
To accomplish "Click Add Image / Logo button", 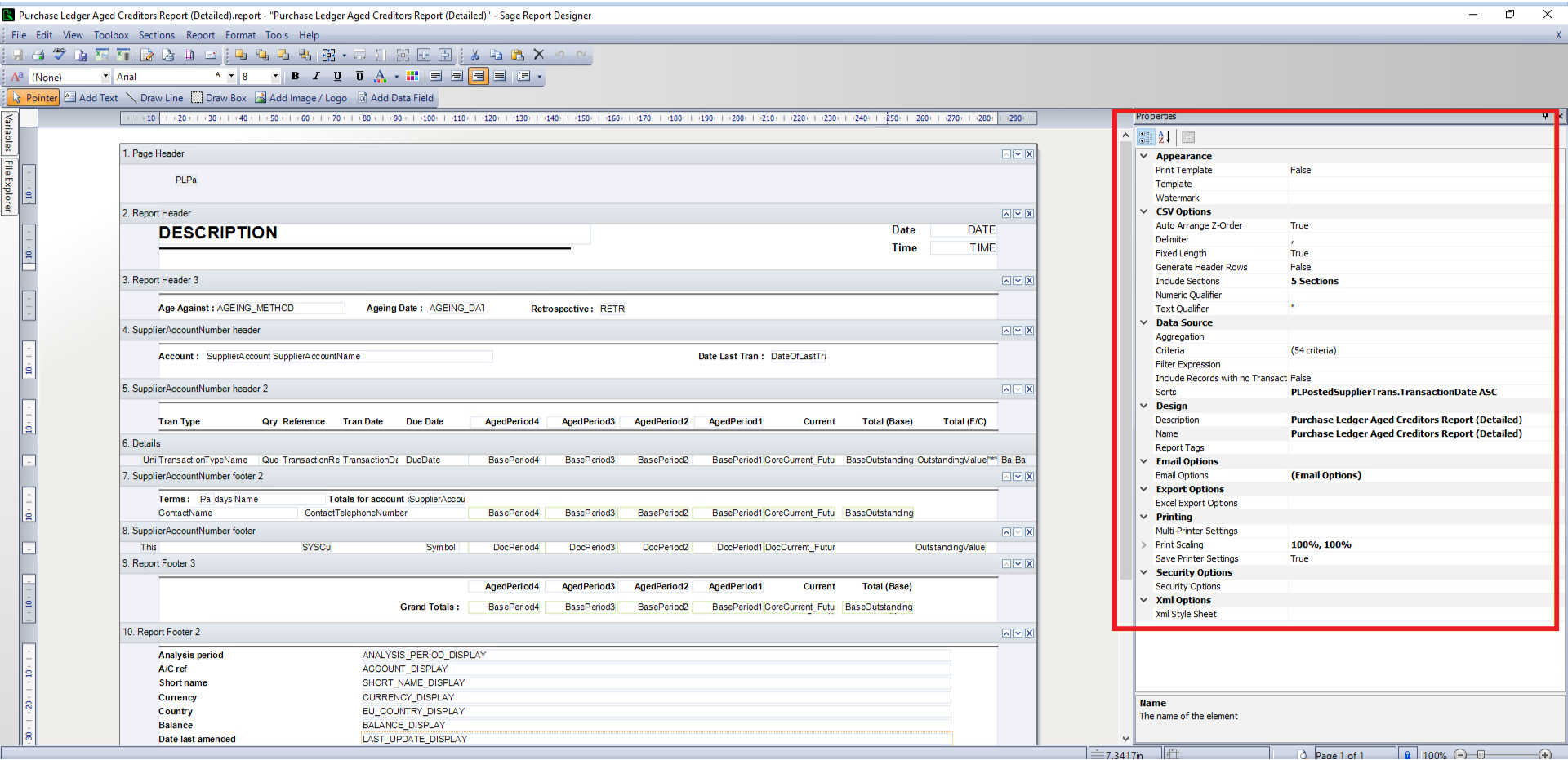I will tap(301, 98).
